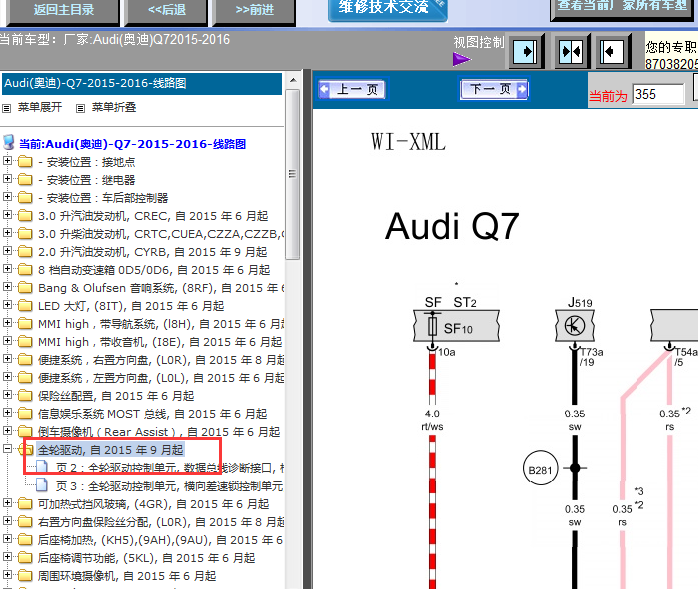Go back with <<后退 button
The image size is (698, 589).
tap(166, 10)
